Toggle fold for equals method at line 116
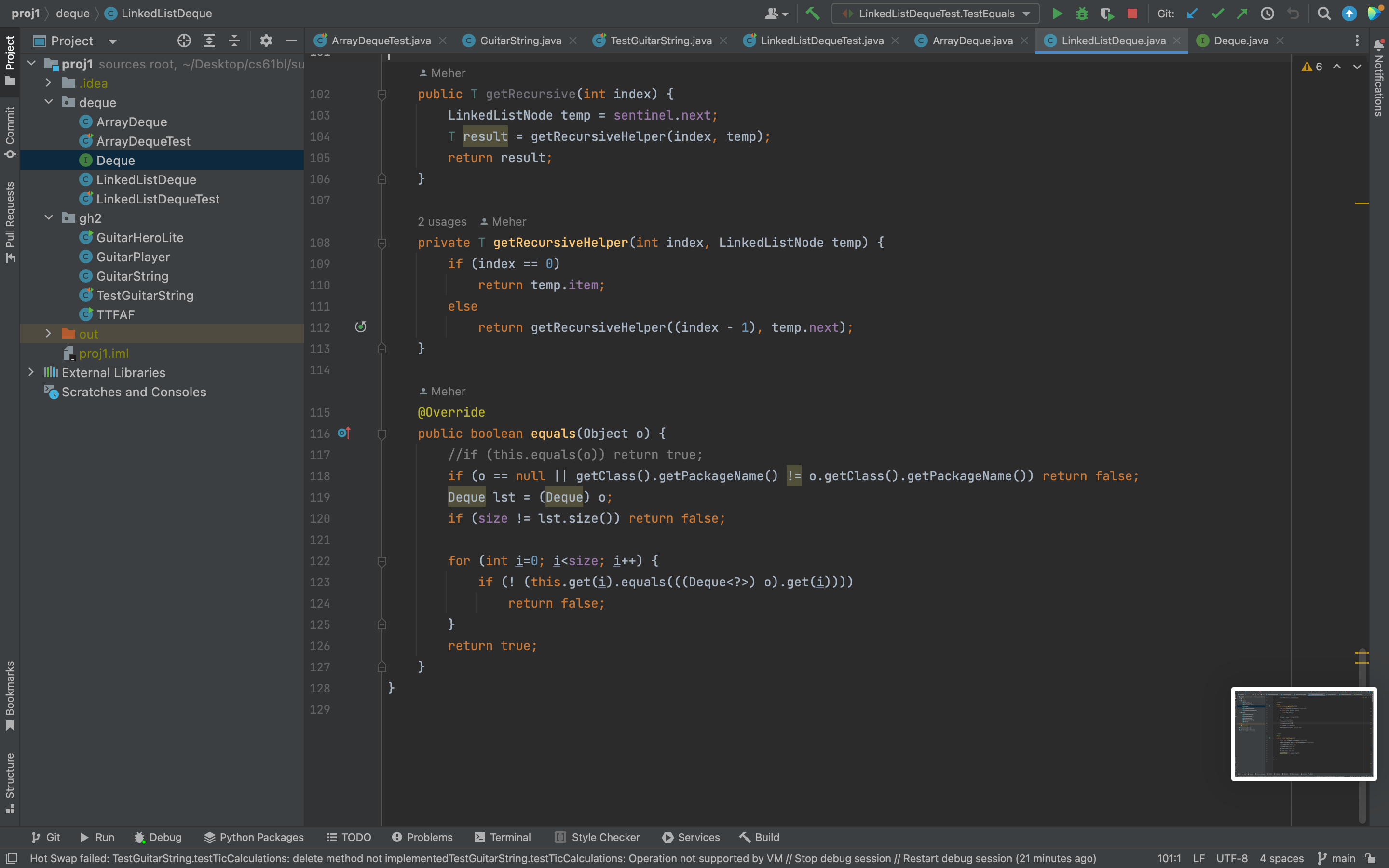Screen dimensions: 1389x868 tap(381, 434)
